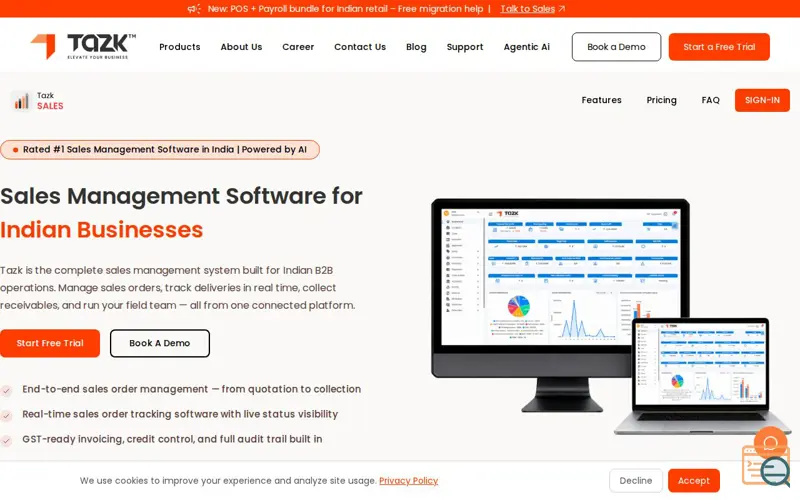Jump to FAQ section
Viewport: 800px width, 500px height.
click(710, 100)
